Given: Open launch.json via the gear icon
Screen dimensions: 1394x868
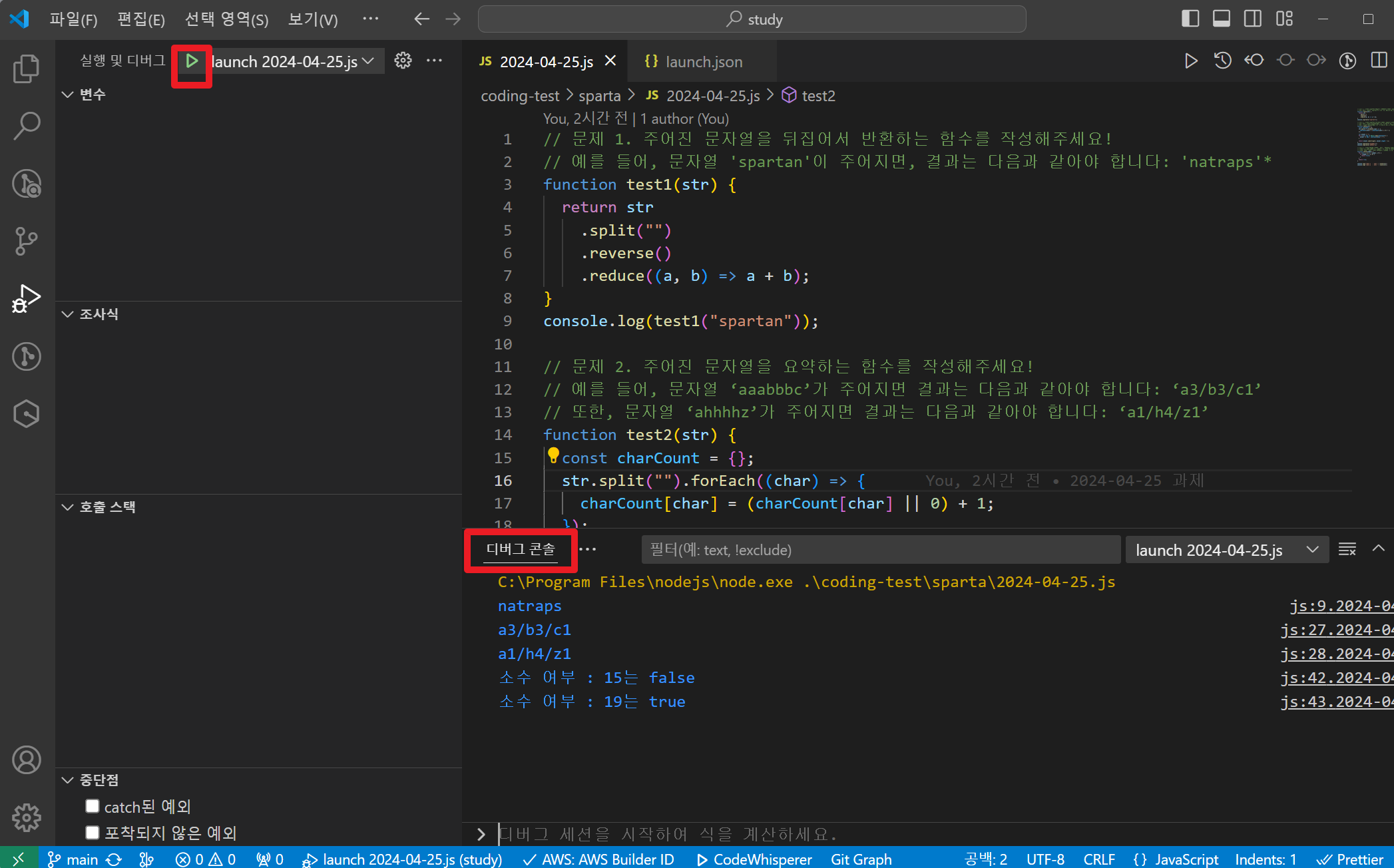Looking at the screenshot, I should pos(403,61).
